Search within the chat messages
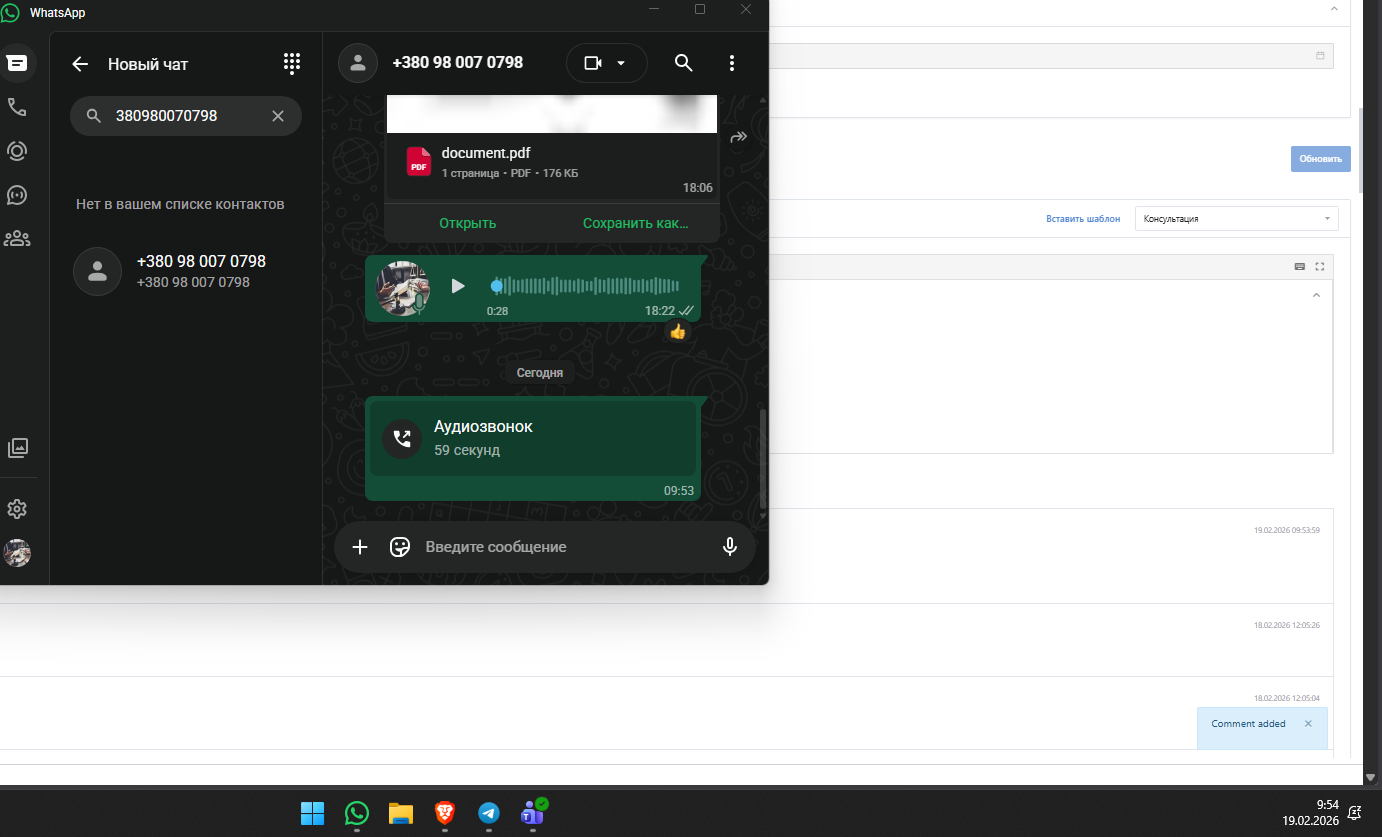The height and width of the screenshot is (837, 1382). point(683,63)
